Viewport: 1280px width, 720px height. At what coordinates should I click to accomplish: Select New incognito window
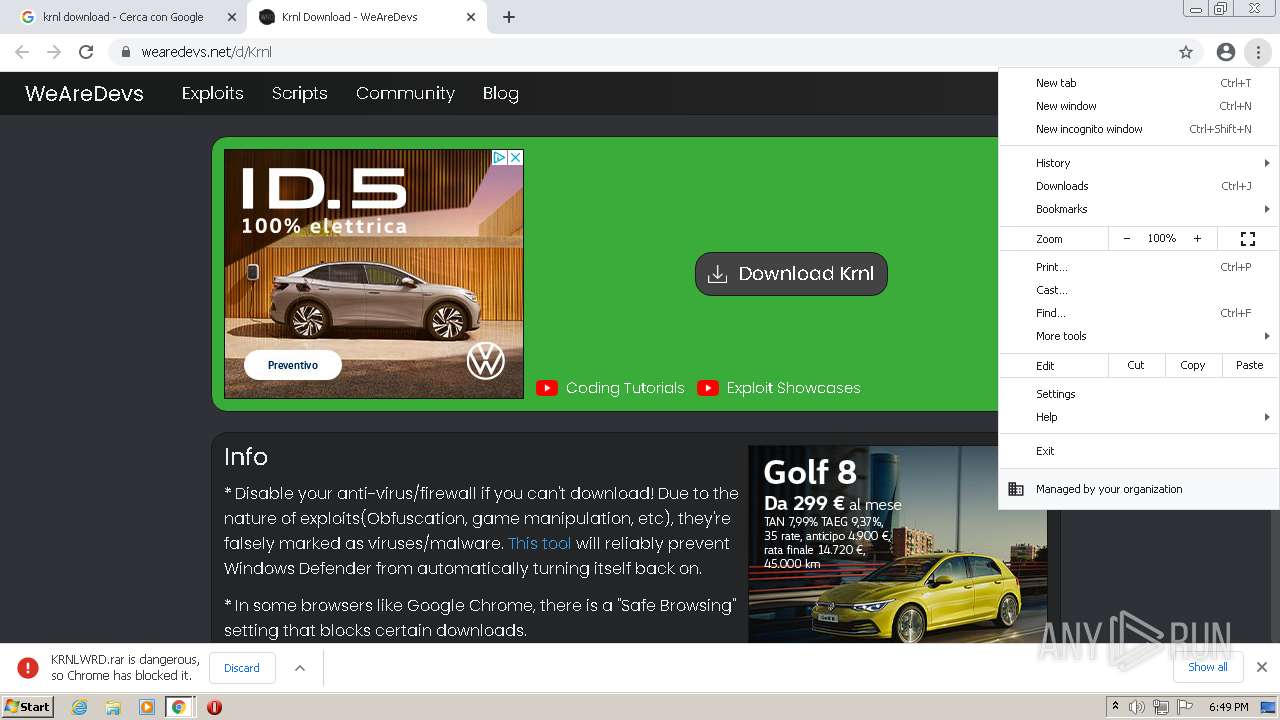[x=1139, y=129]
